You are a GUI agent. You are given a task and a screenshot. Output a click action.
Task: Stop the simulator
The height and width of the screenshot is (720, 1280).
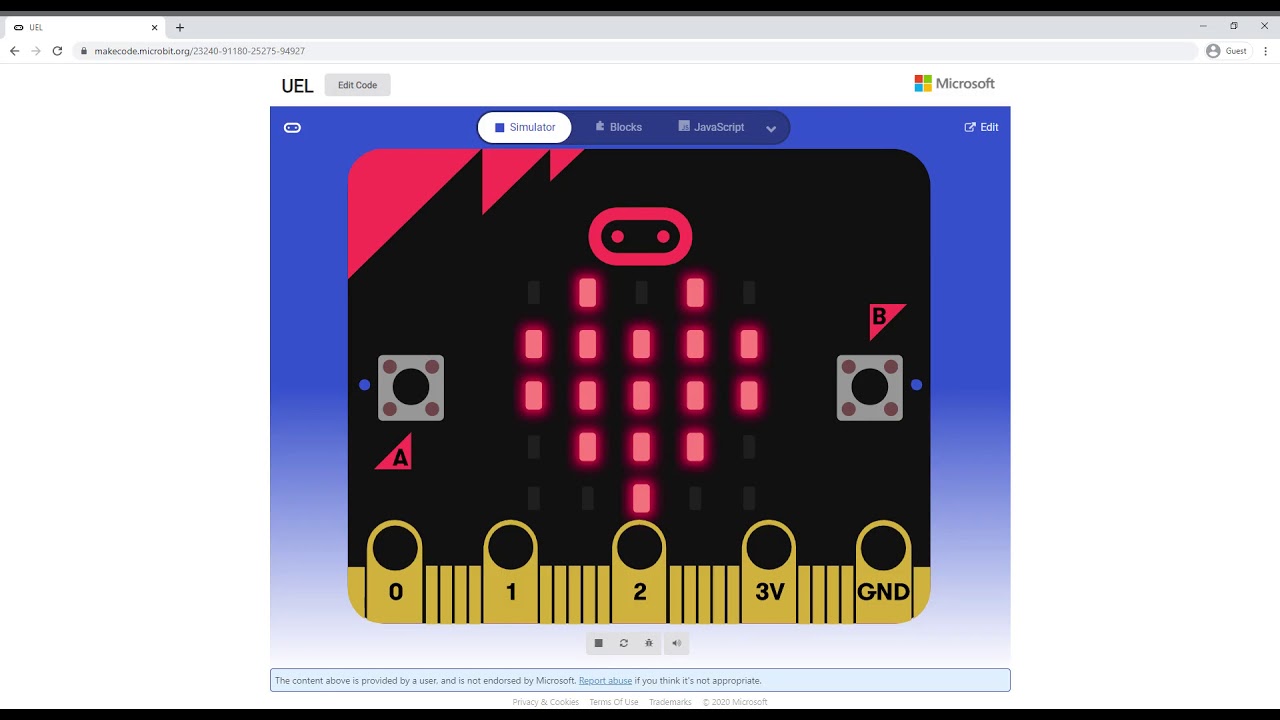click(598, 643)
